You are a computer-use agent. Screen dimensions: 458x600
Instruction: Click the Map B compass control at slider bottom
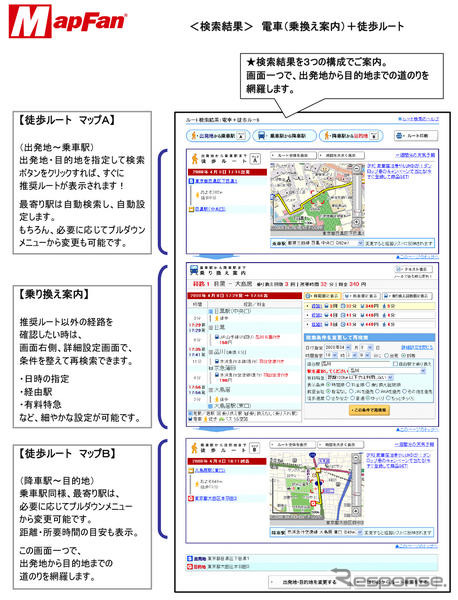tap(356, 511)
